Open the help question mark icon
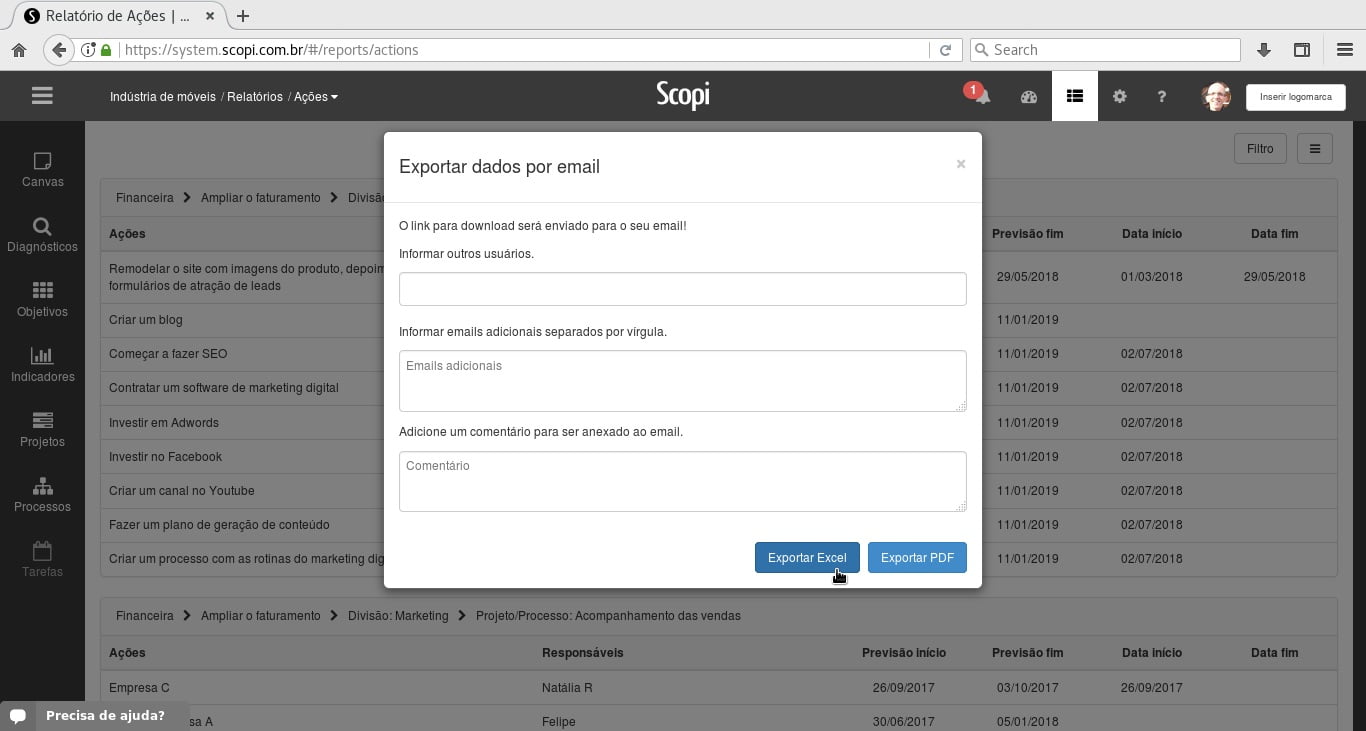1366x731 pixels. [x=1161, y=96]
